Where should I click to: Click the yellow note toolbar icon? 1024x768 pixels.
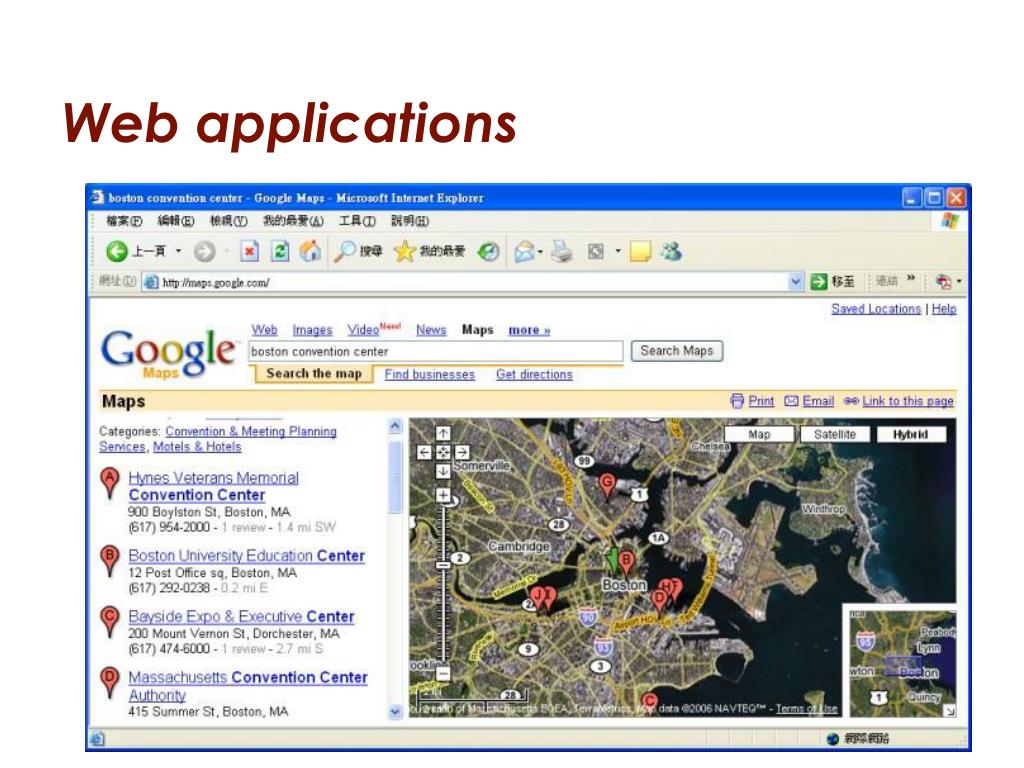click(640, 251)
